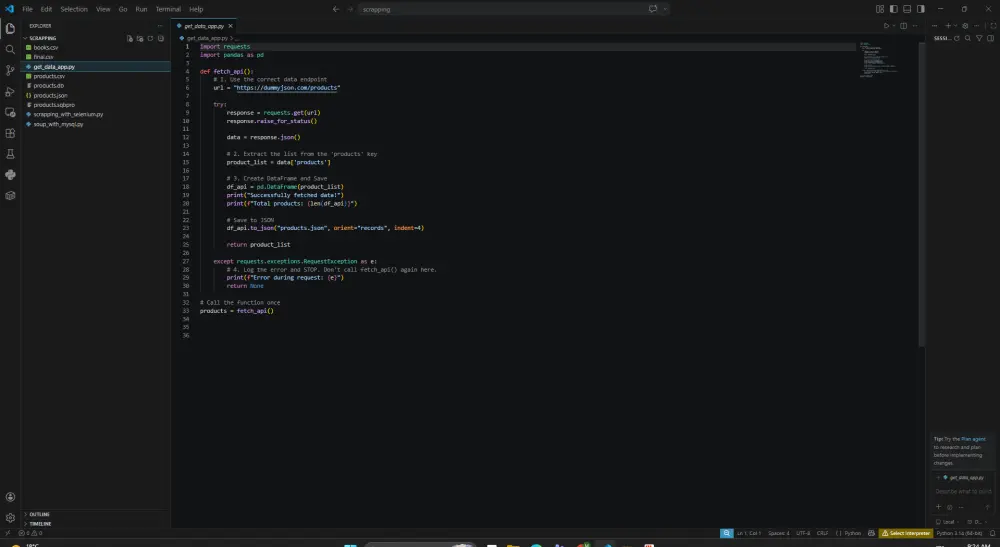The image size is (1000, 547).
Task: Go forward with navigation arrow
Action: (350, 9)
